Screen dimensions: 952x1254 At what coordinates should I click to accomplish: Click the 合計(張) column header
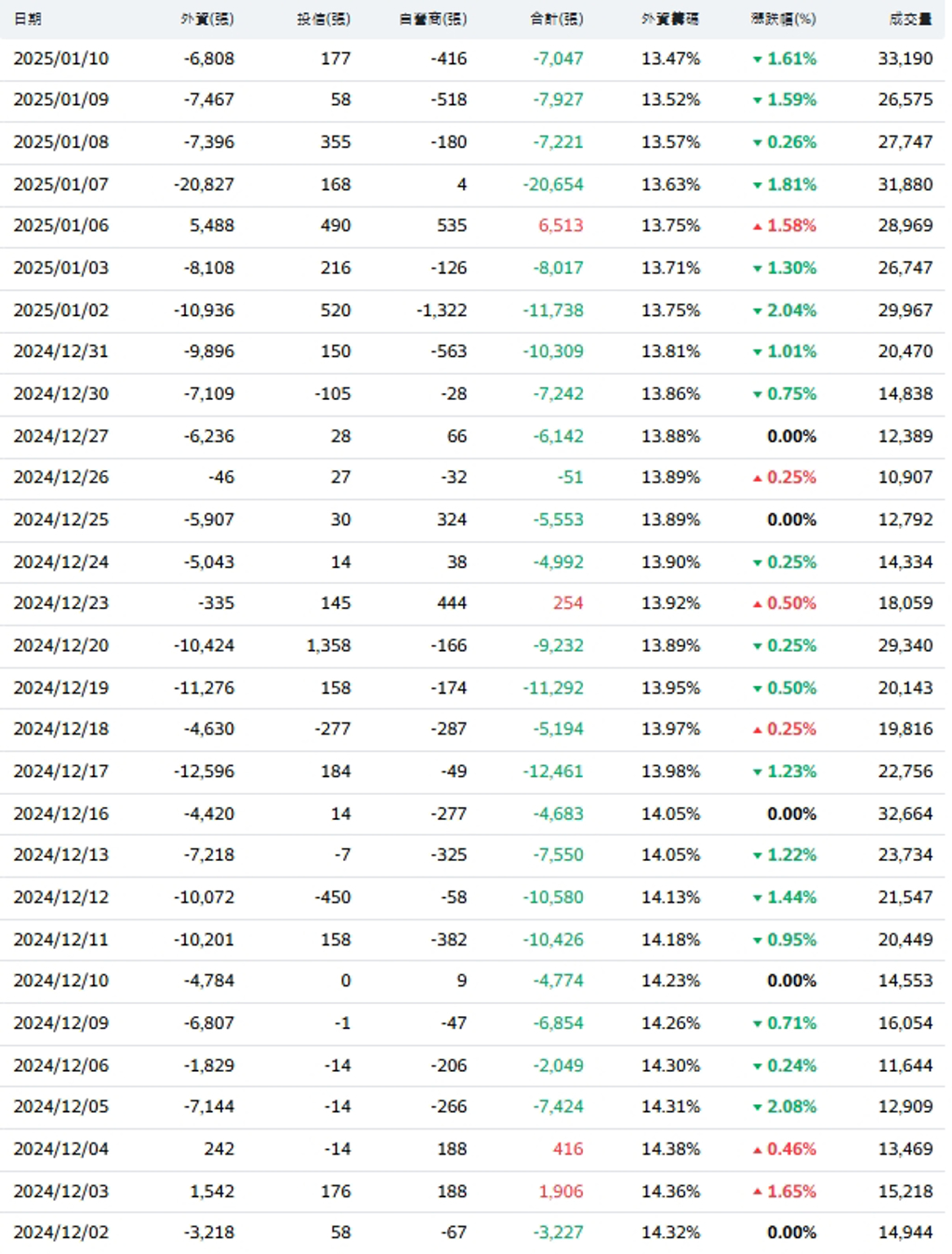coord(557,19)
